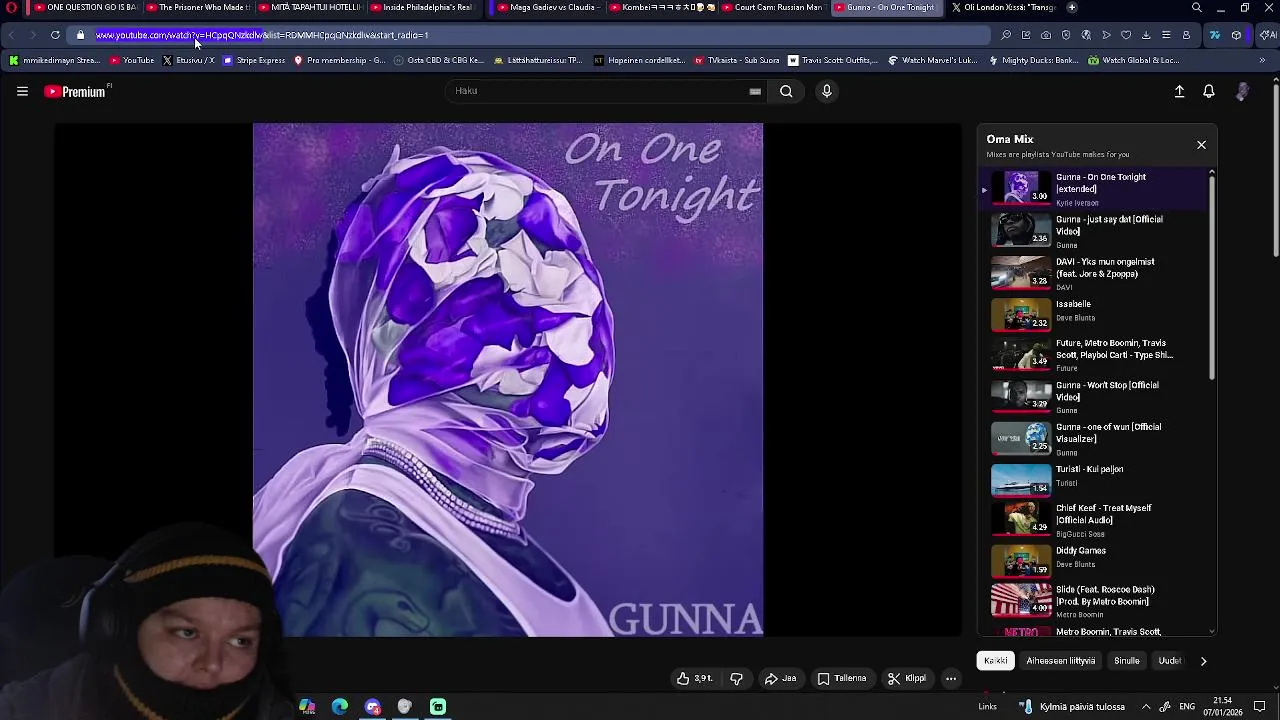The width and height of the screenshot is (1280, 720).
Task: Select the Aiheeseen liittyviä filter chip
Action: coord(1060,661)
